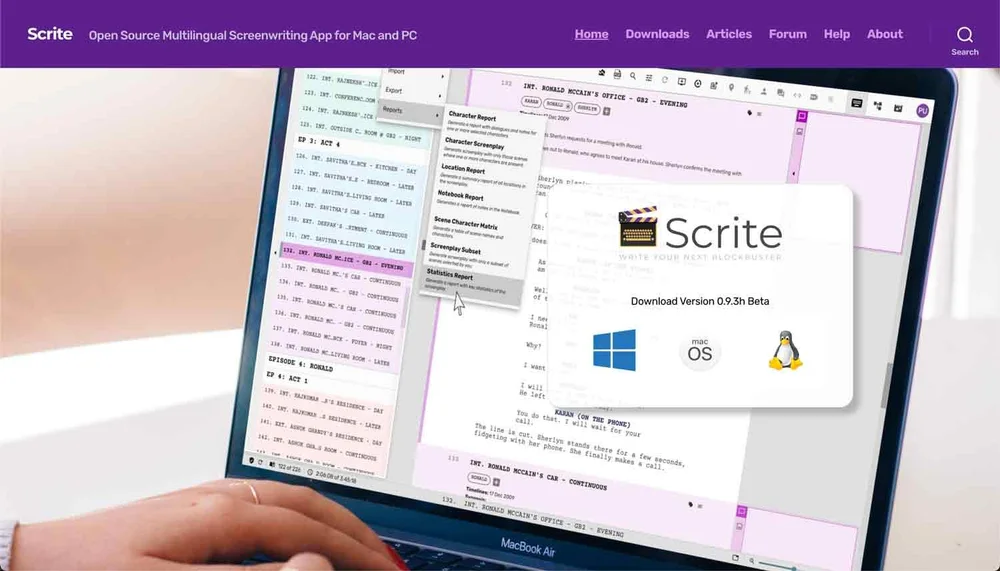
Task: Choose Character Report in the Reports submenu
Action: [491, 125]
